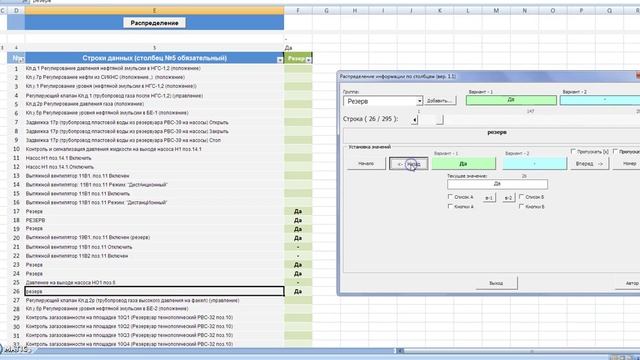This screenshot has height=360, width=640.
Task: Click the Да cell in row 17
Action: 298,211
